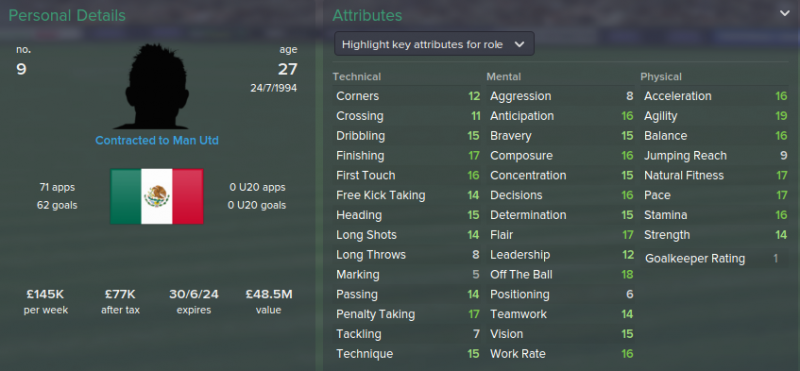Click the £48.5M value figure
Viewport: 800px width, 371px height.
(x=268, y=294)
